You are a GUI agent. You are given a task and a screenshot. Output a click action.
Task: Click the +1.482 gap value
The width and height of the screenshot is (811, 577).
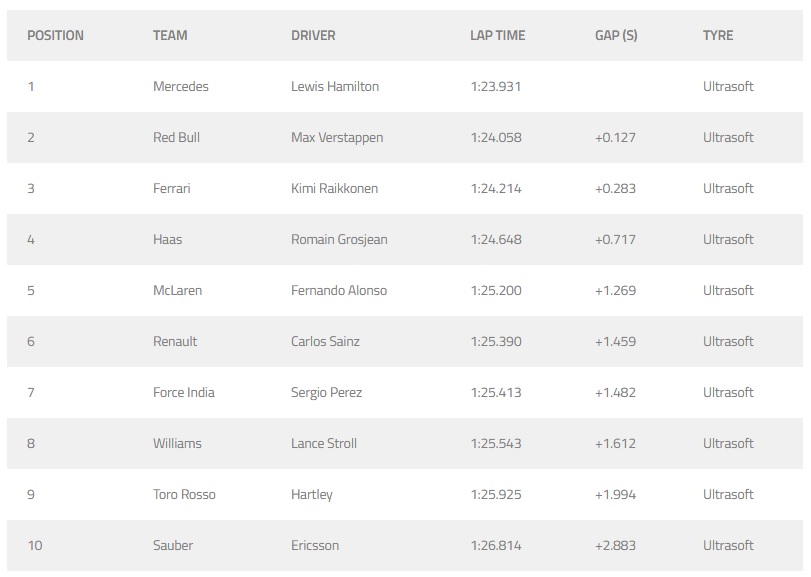pos(615,392)
